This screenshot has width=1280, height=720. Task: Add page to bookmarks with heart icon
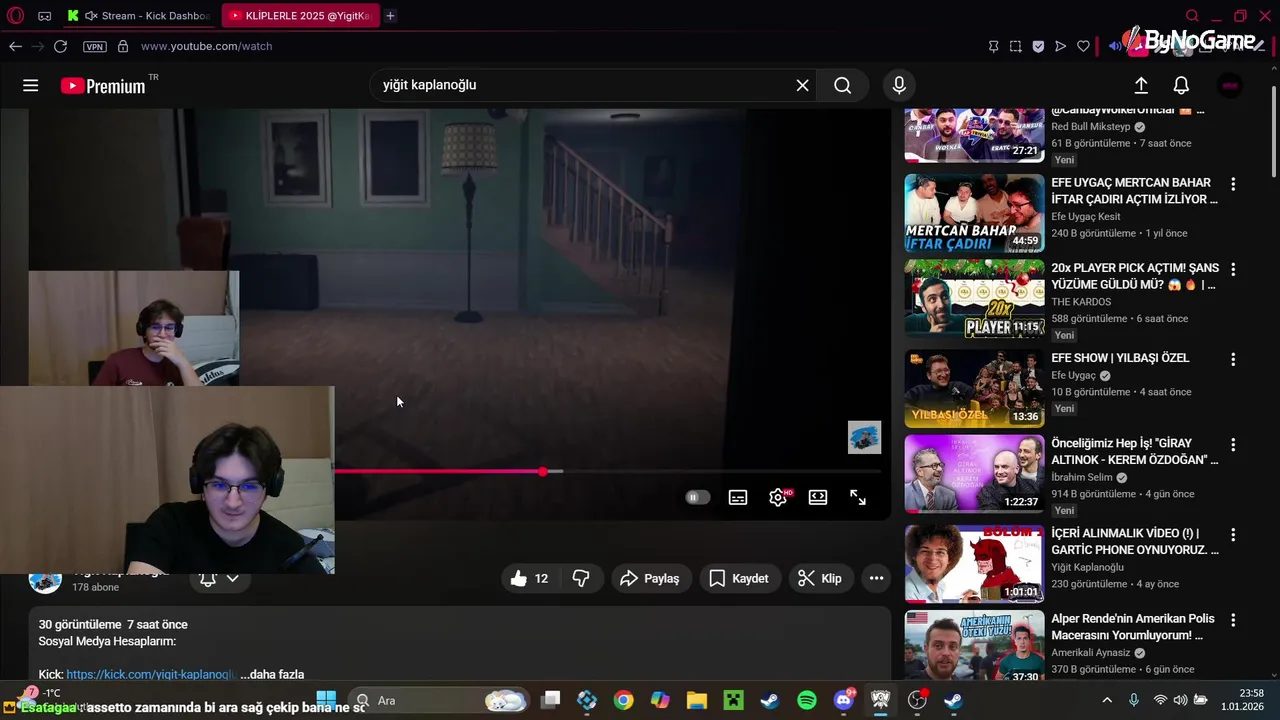click(1083, 46)
